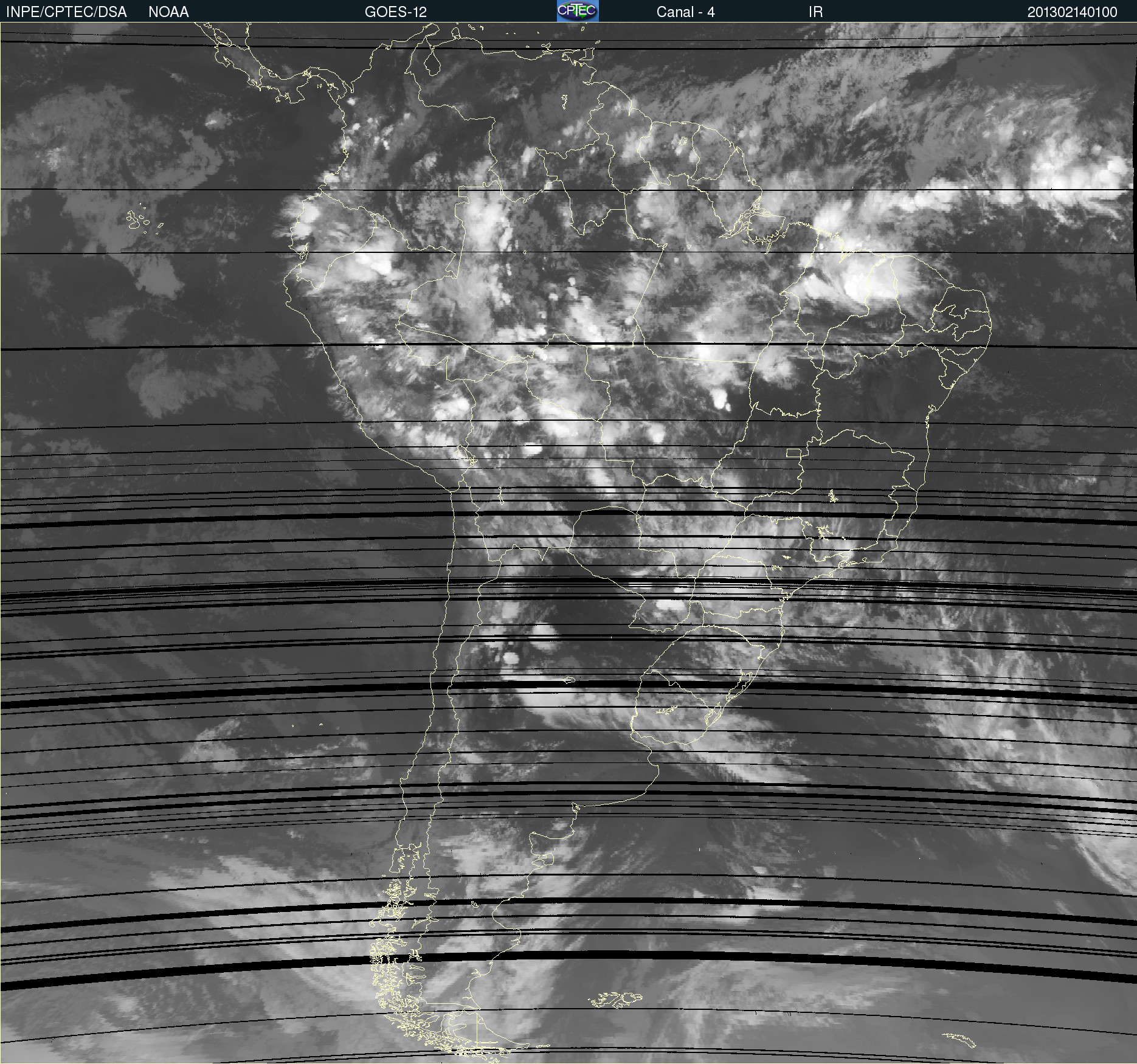
Task: Click the IR label in the header
Action: [815, 12]
